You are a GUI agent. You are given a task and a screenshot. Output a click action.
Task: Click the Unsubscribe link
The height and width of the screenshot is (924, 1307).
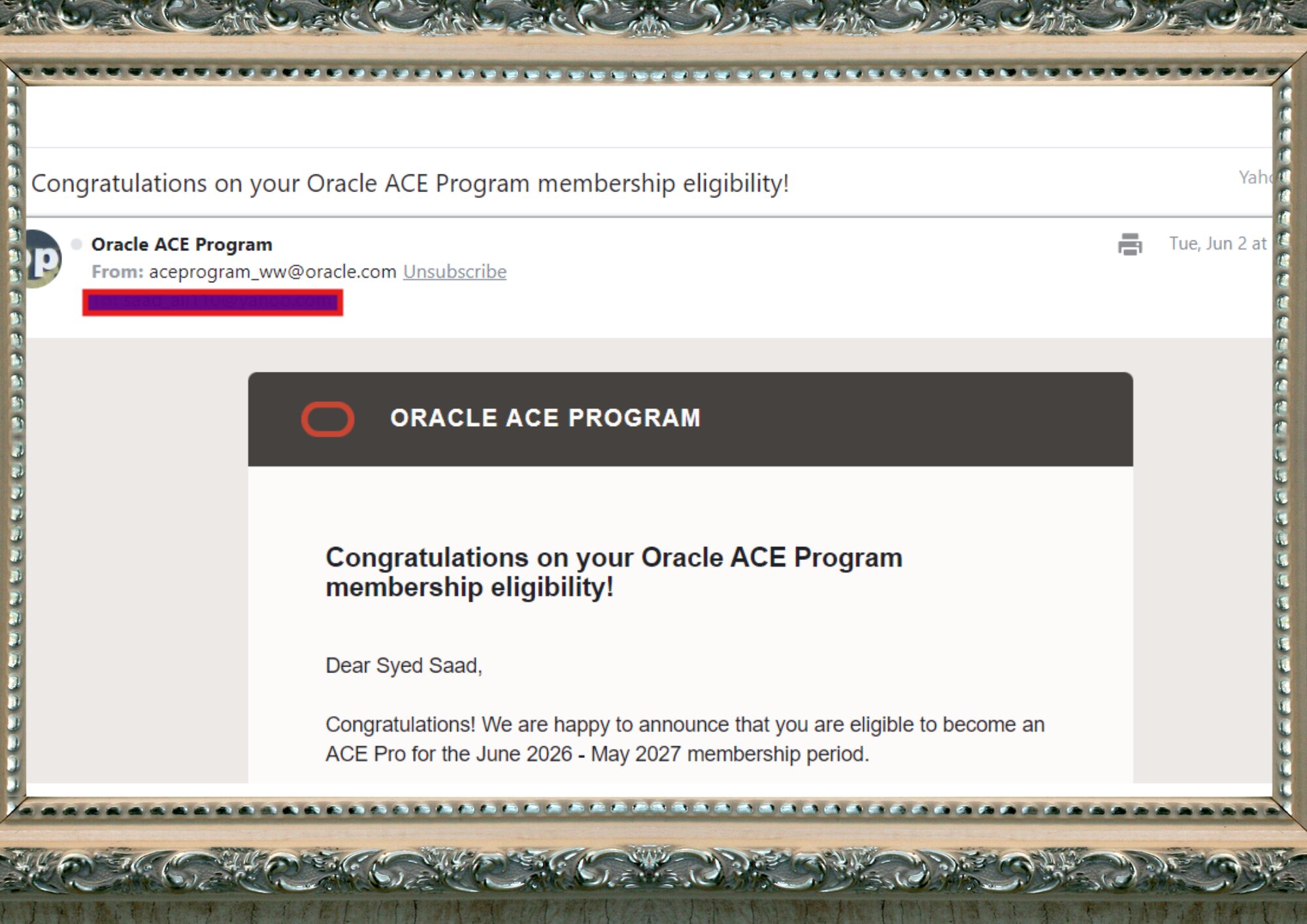pos(455,271)
